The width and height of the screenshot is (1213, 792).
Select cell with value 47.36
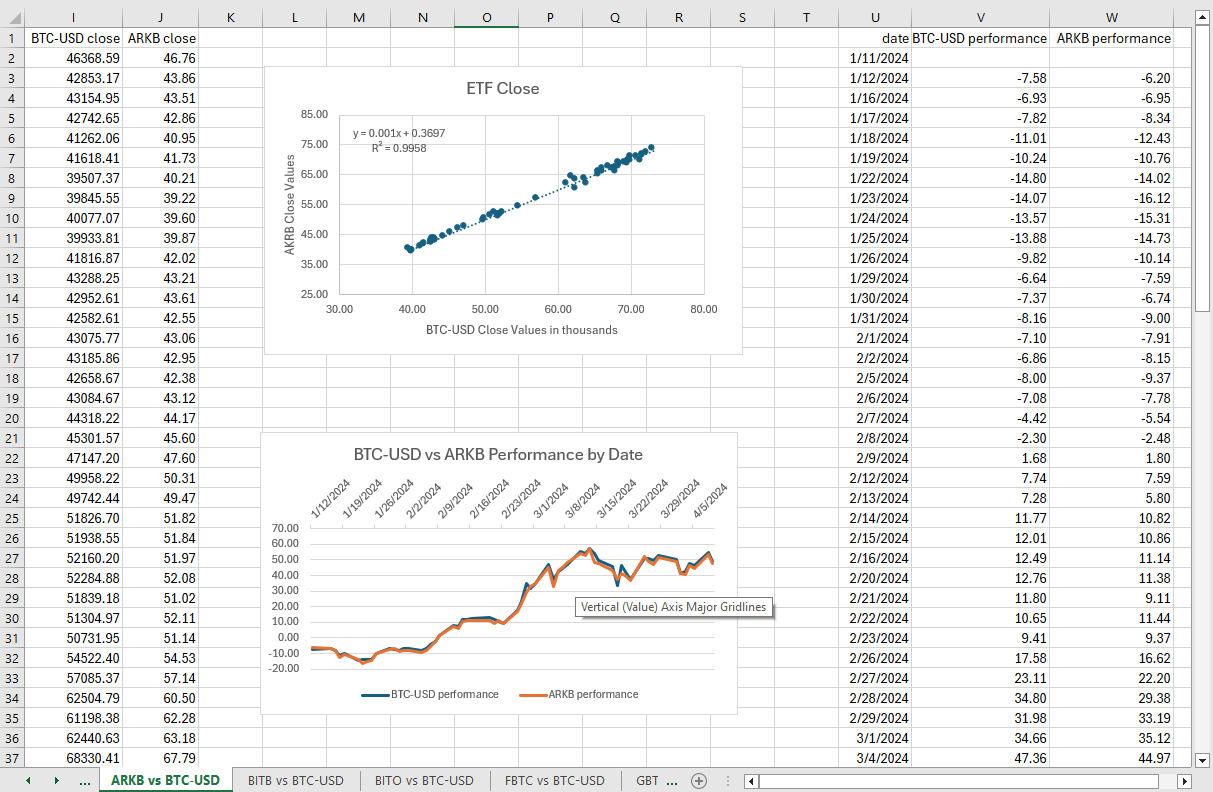pos(980,758)
